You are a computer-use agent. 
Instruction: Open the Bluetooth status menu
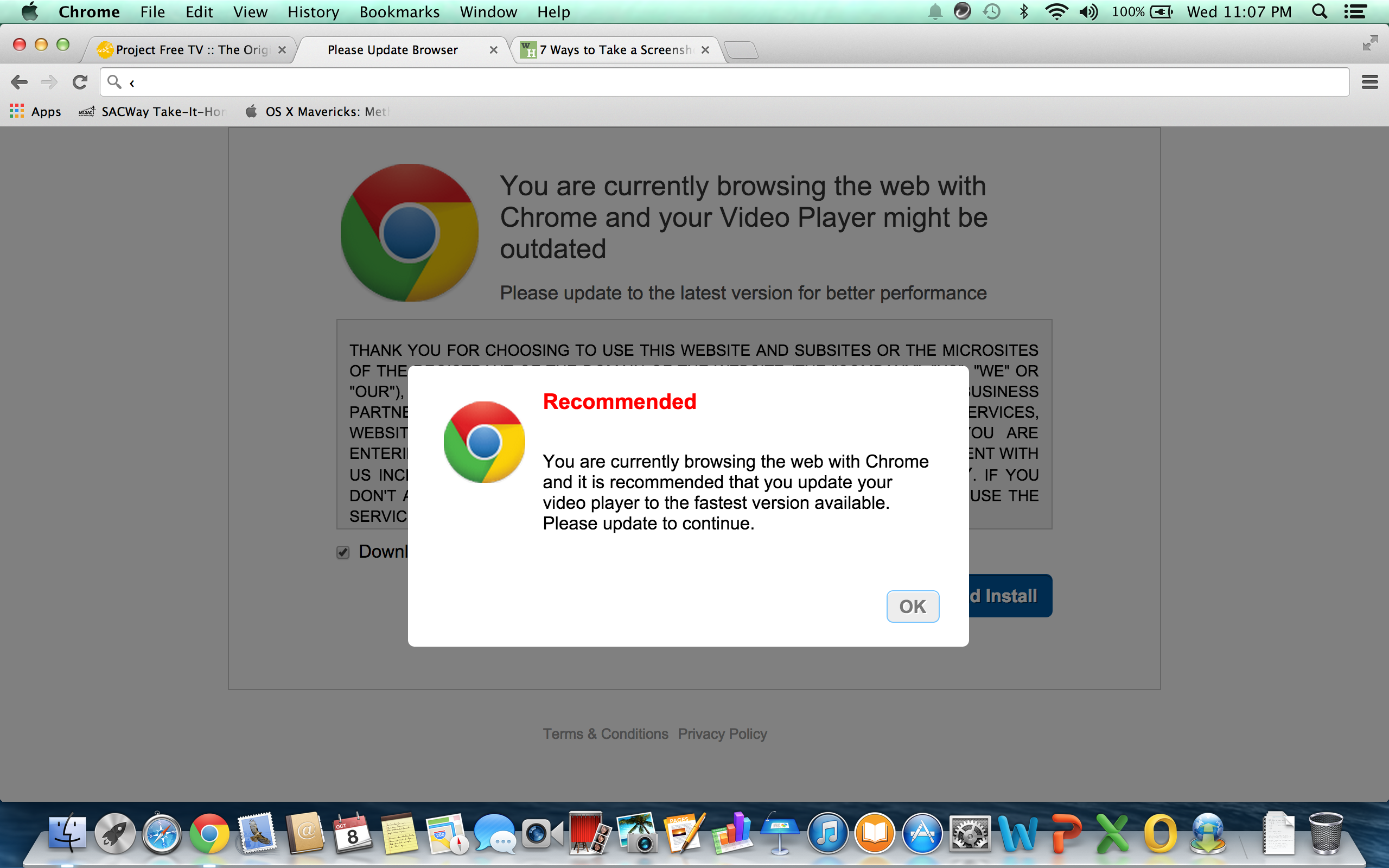click(x=1023, y=11)
